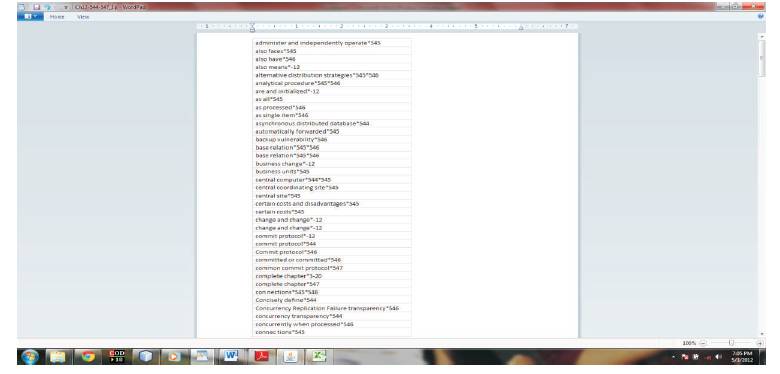The height and width of the screenshot is (374, 780).
Task: Click the Undo icon in the title bar
Action: coord(48,7)
